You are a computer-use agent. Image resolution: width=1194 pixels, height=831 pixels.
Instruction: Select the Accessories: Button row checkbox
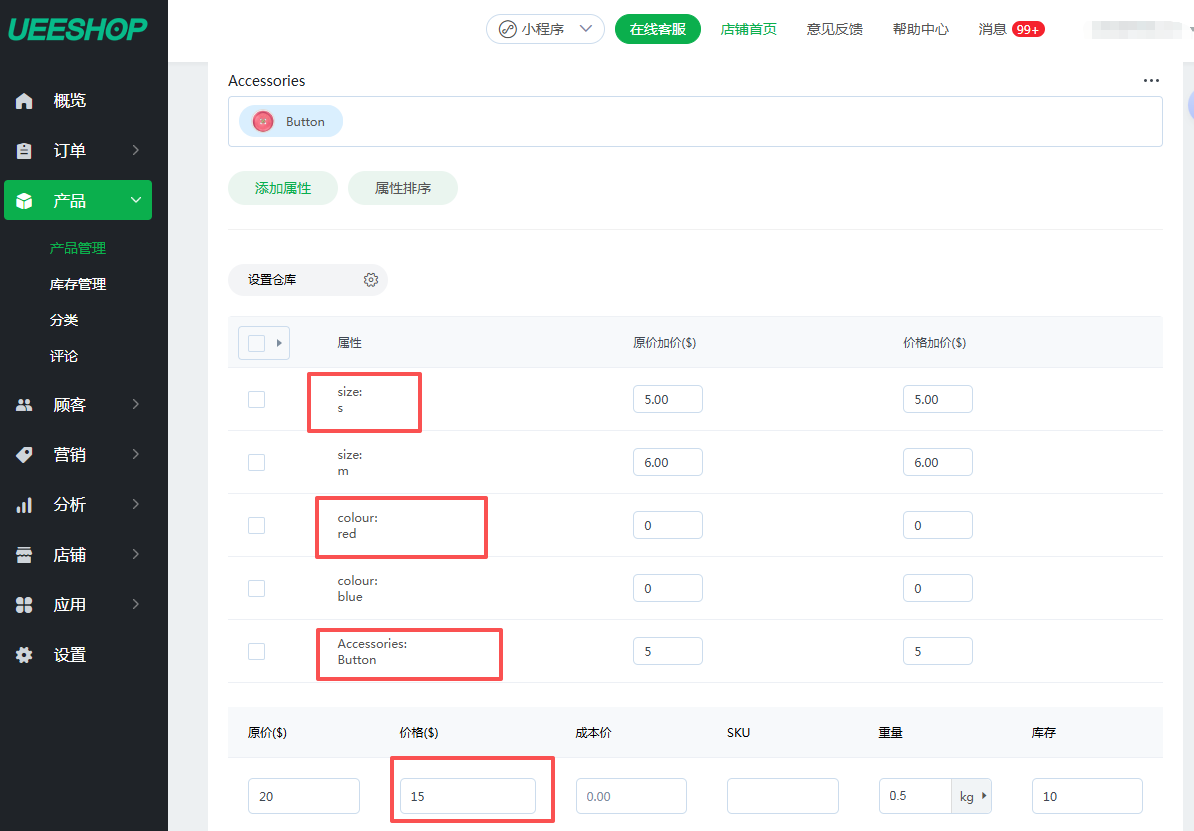pos(256,651)
